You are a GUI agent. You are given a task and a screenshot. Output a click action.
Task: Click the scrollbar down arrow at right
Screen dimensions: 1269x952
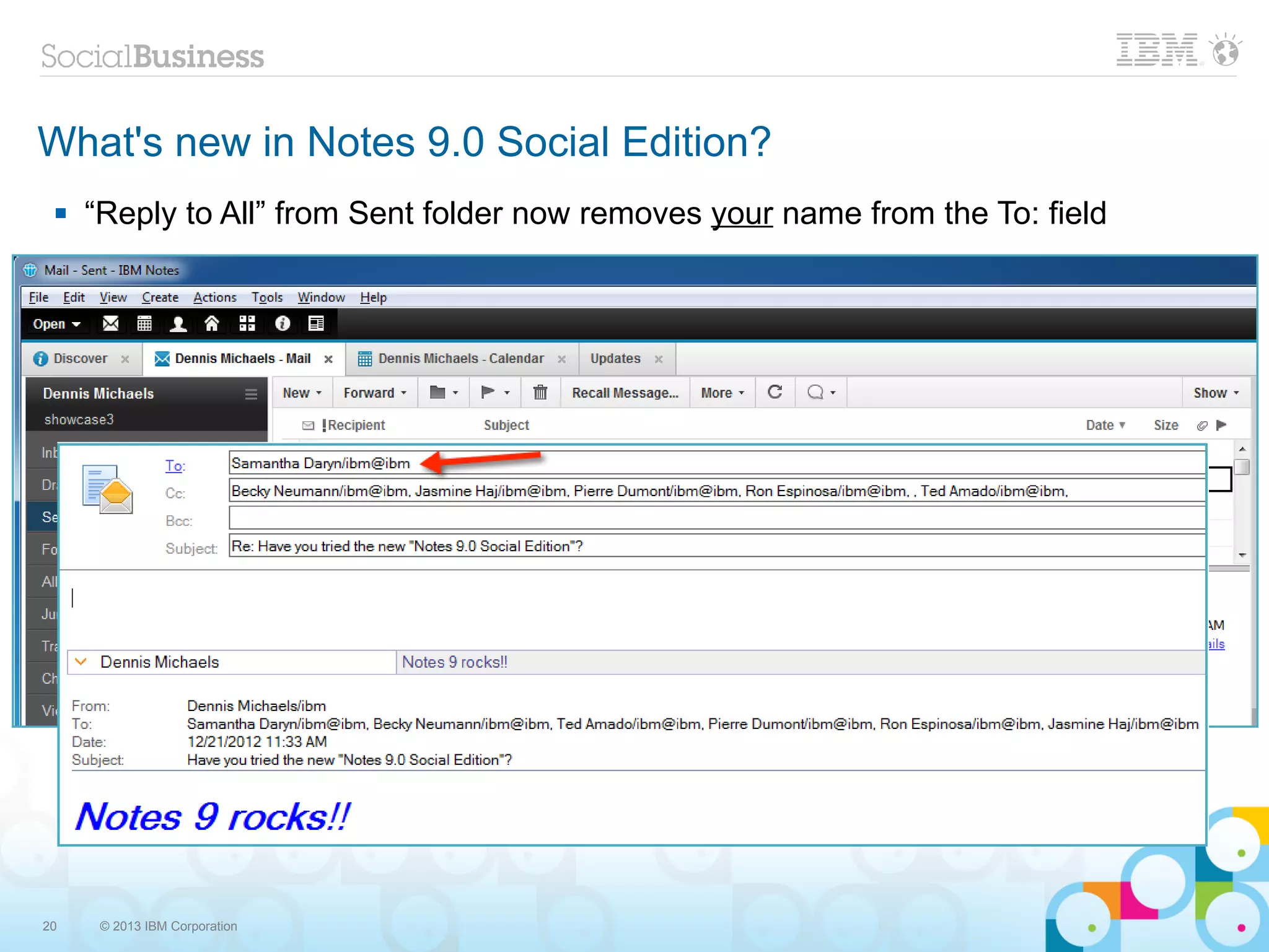click(x=1242, y=555)
